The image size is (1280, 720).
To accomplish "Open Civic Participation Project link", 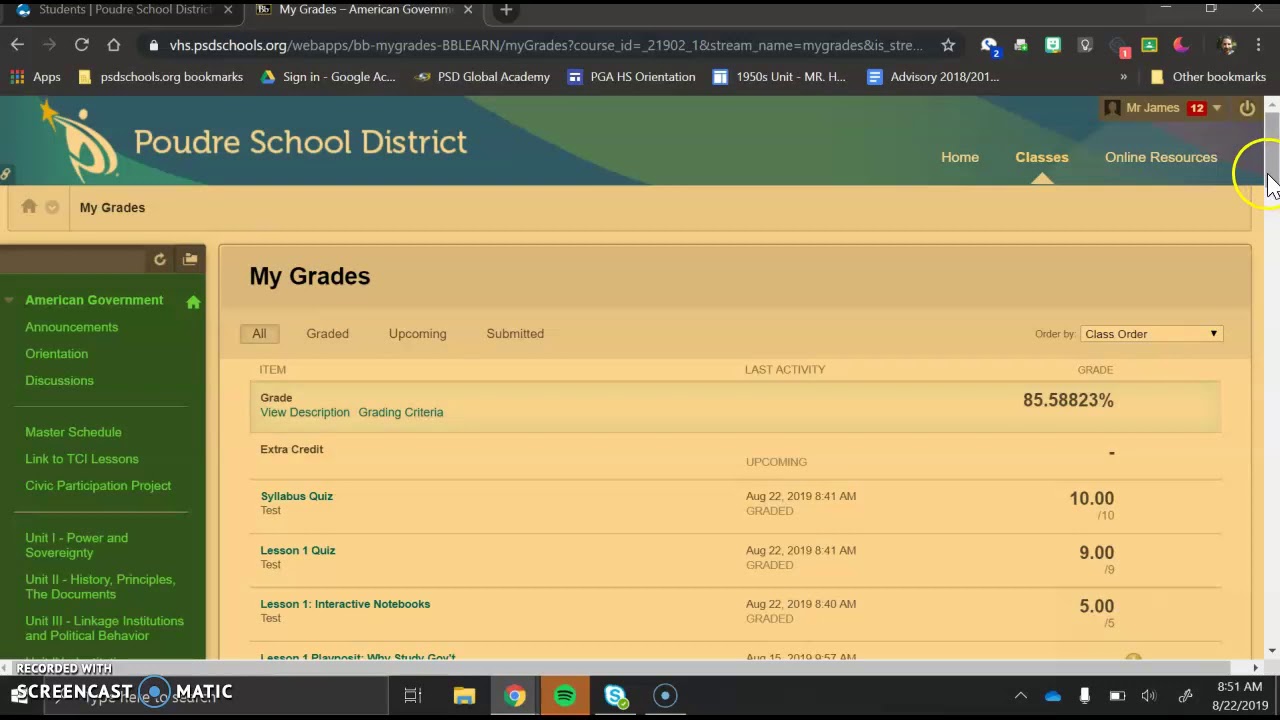I will (x=98, y=486).
